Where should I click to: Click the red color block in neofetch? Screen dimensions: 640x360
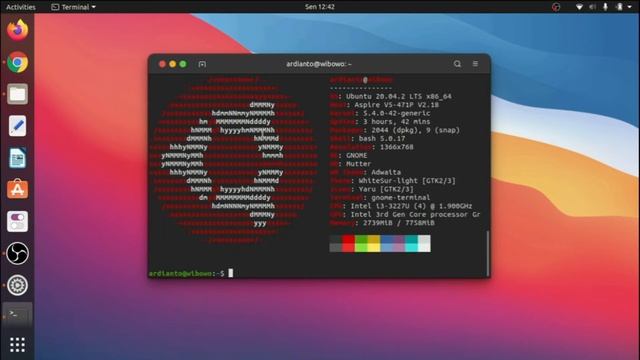pos(348,243)
